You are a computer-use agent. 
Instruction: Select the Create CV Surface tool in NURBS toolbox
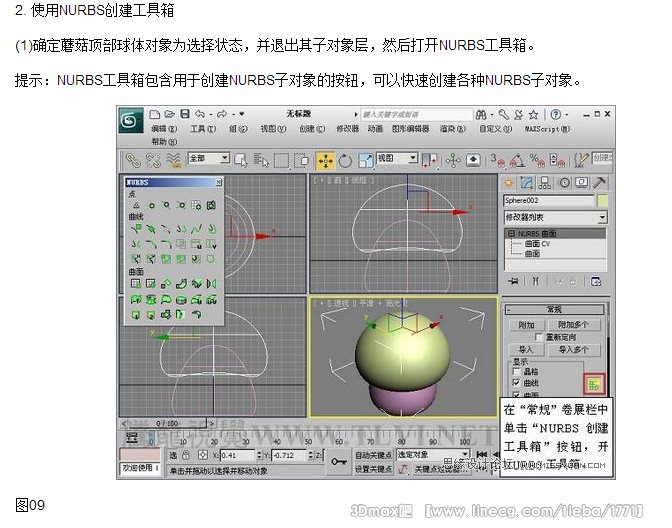pyautogui.click(x=136, y=283)
